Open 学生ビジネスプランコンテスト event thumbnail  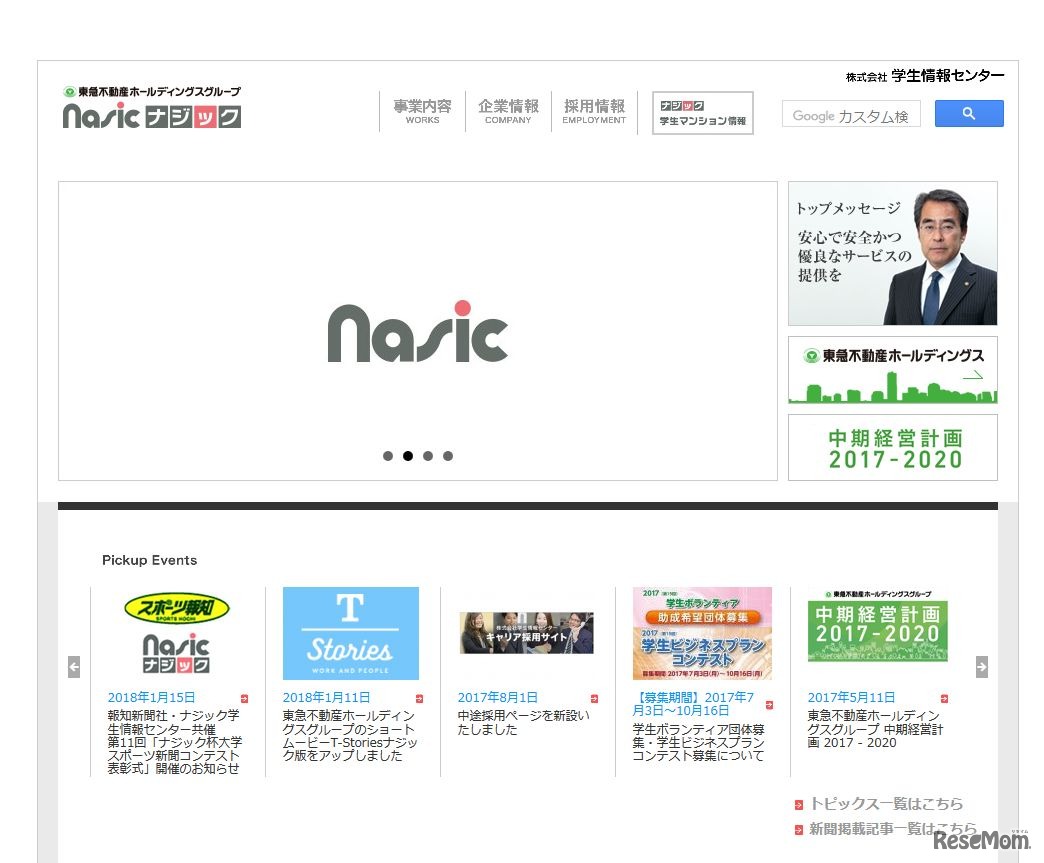click(702, 633)
